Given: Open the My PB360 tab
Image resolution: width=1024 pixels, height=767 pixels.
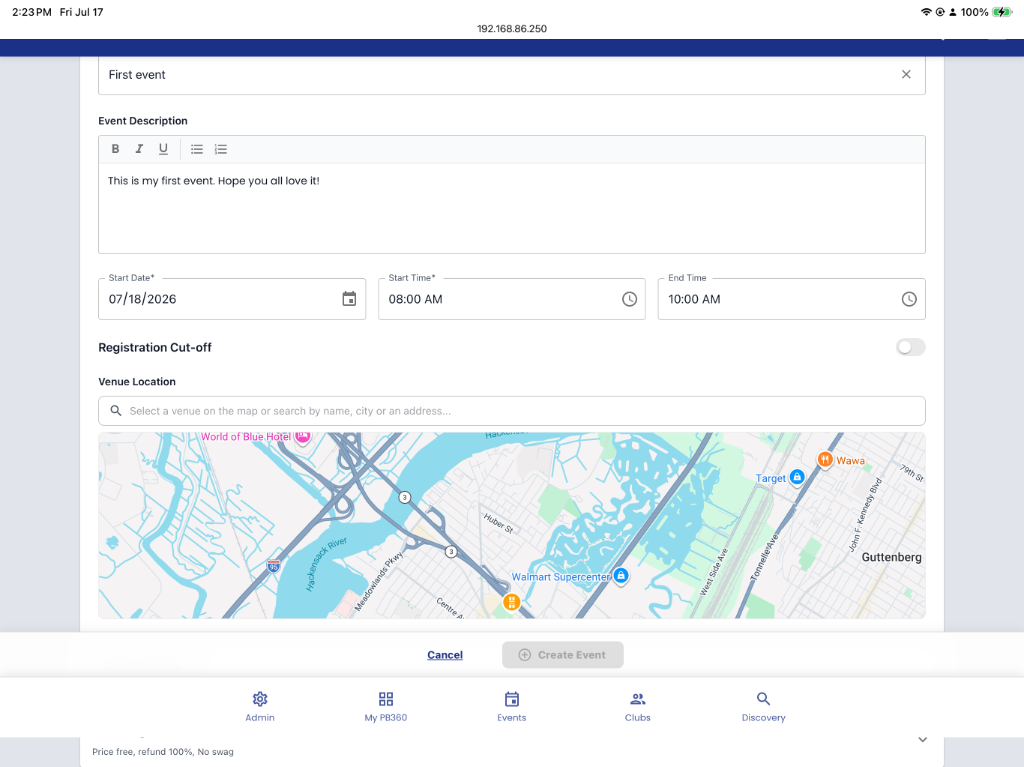Looking at the screenshot, I should click(385, 707).
